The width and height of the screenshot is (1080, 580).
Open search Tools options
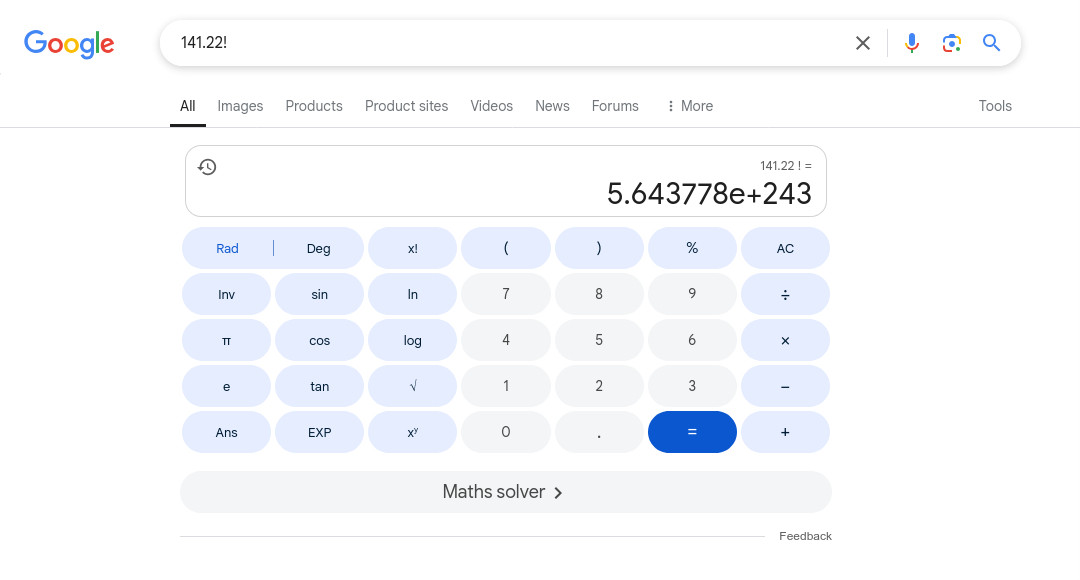click(x=995, y=106)
